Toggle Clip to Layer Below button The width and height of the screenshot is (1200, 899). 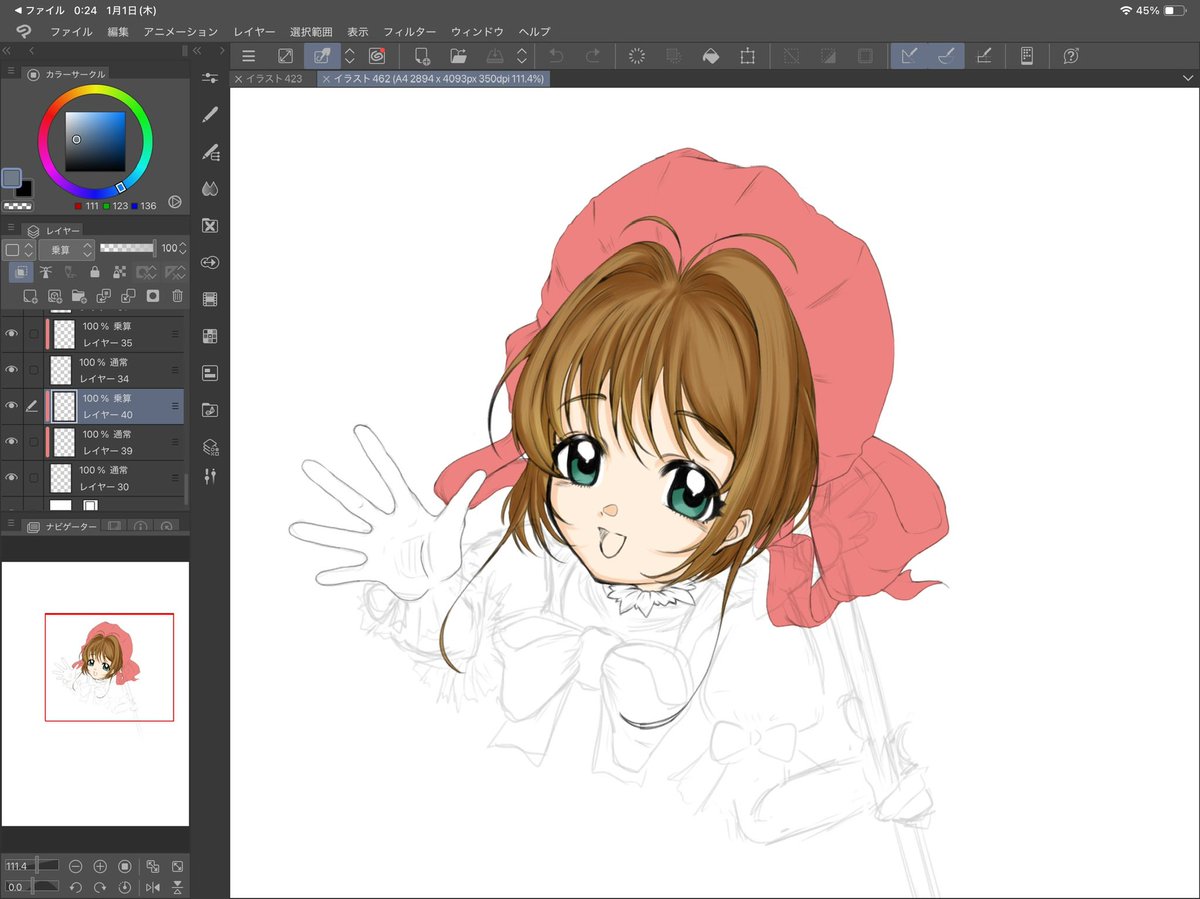point(22,272)
